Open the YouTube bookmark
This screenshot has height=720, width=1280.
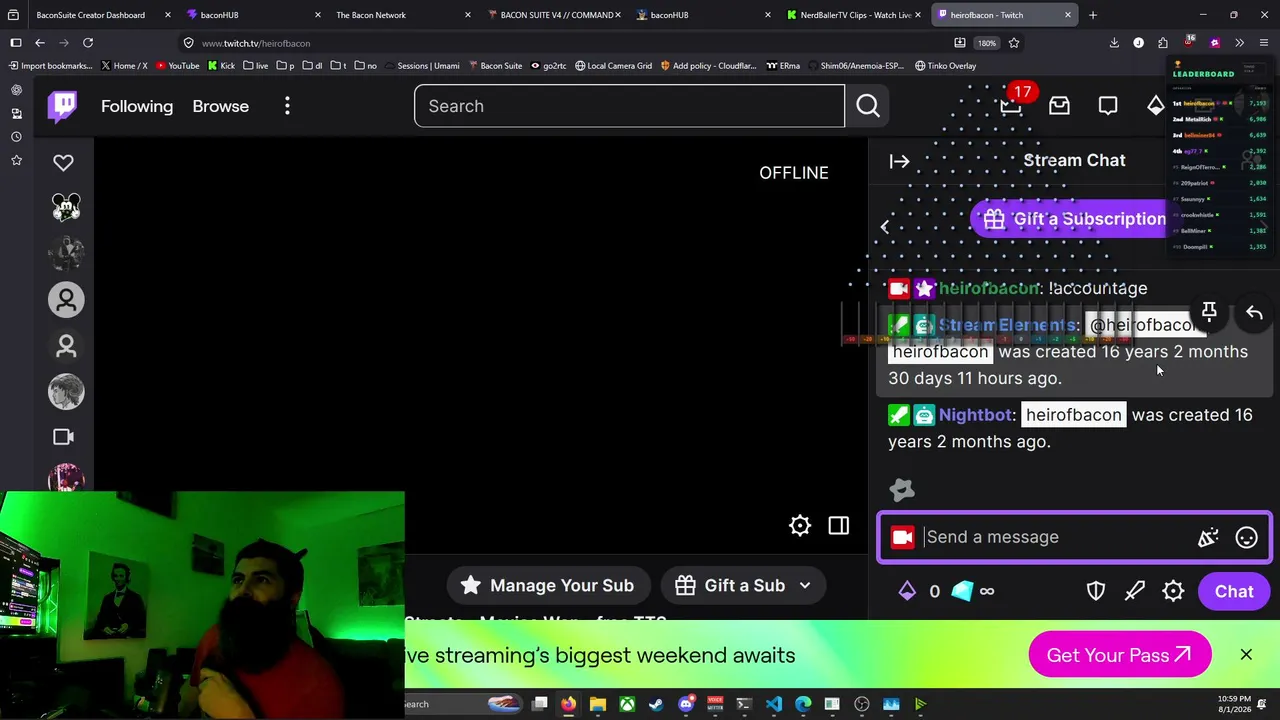(178, 66)
